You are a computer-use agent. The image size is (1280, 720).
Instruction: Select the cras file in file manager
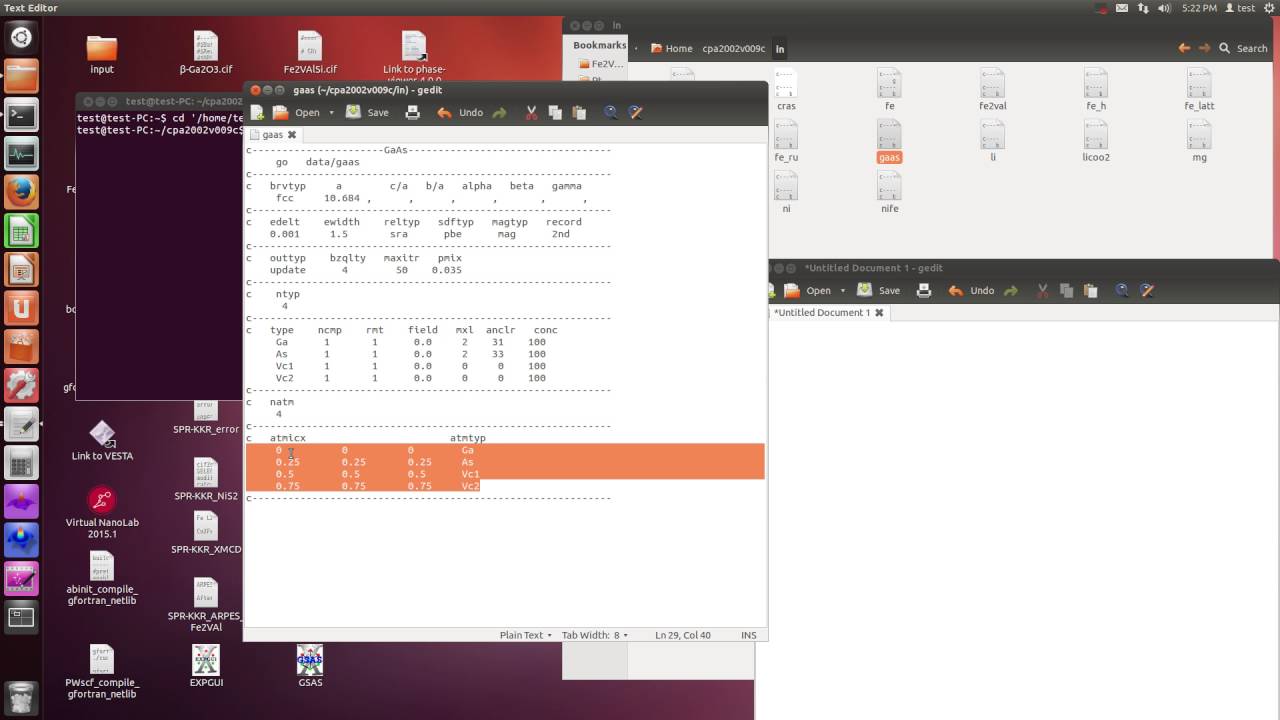(x=786, y=90)
